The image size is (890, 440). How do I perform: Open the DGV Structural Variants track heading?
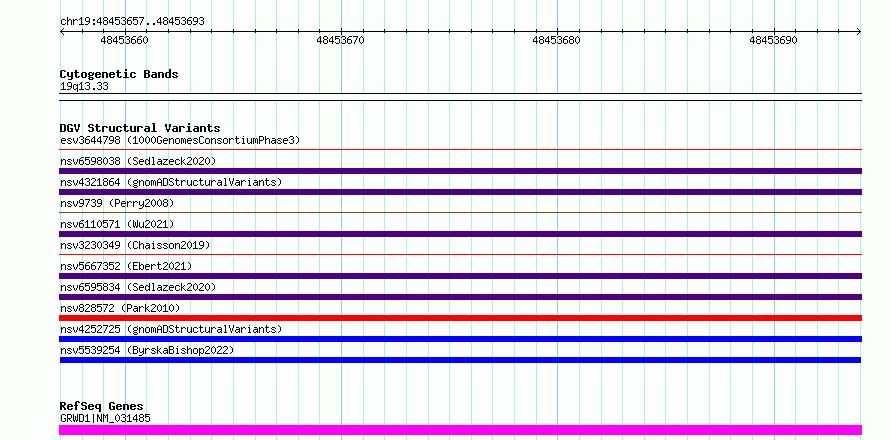click(x=140, y=128)
